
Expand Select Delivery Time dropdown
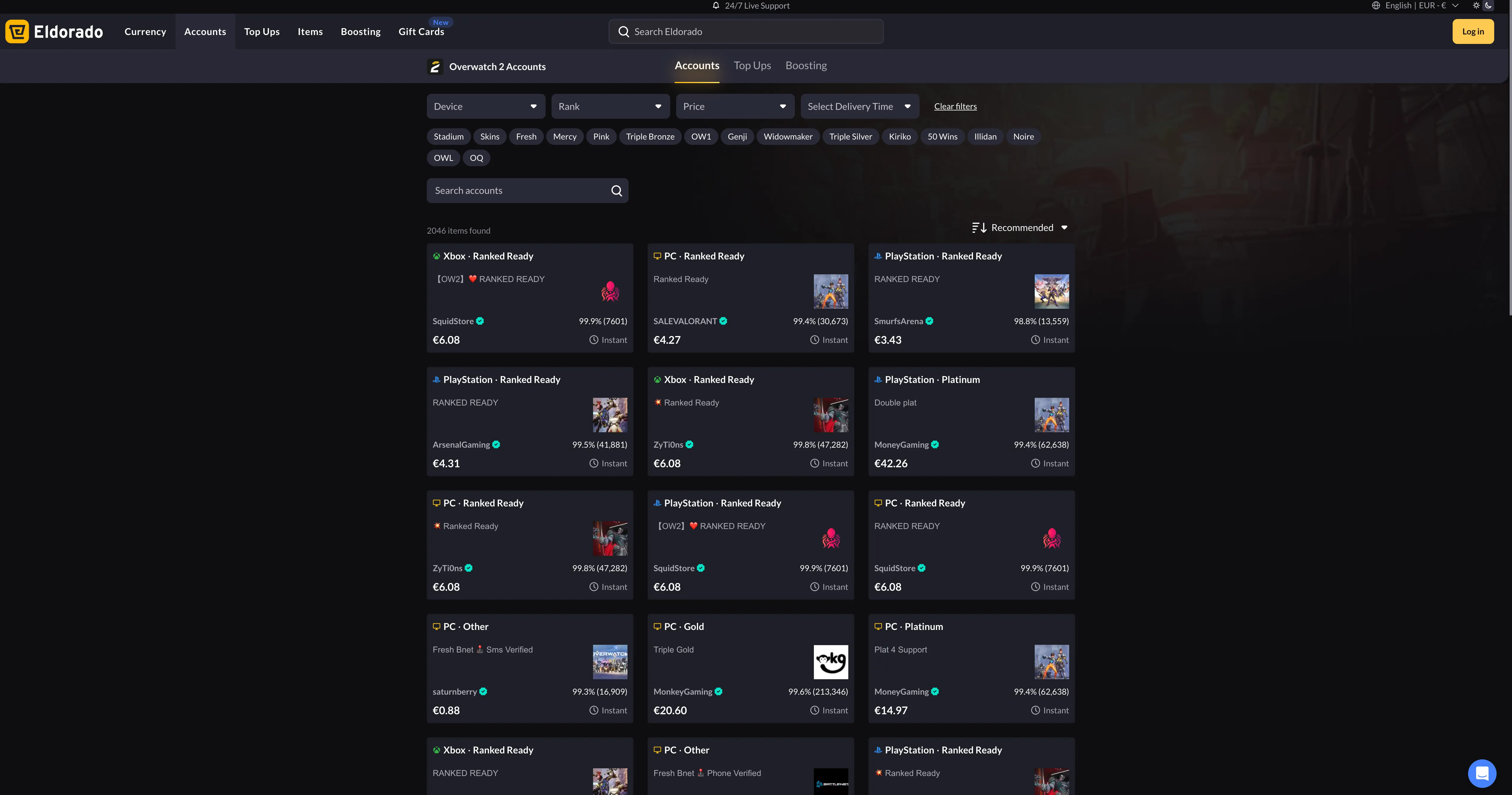(x=859, y=106)
